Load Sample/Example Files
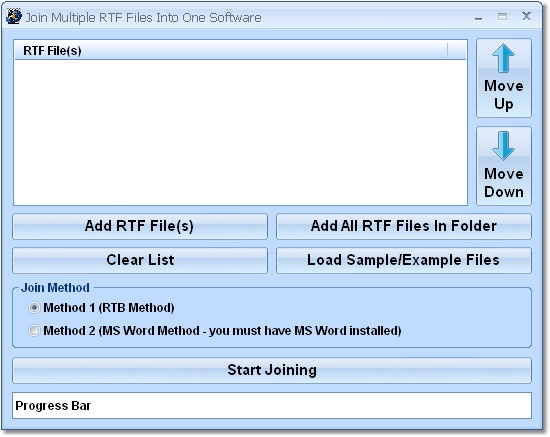Screen dimensions: 550x437 pyautogui.click(x=404, y=260)
